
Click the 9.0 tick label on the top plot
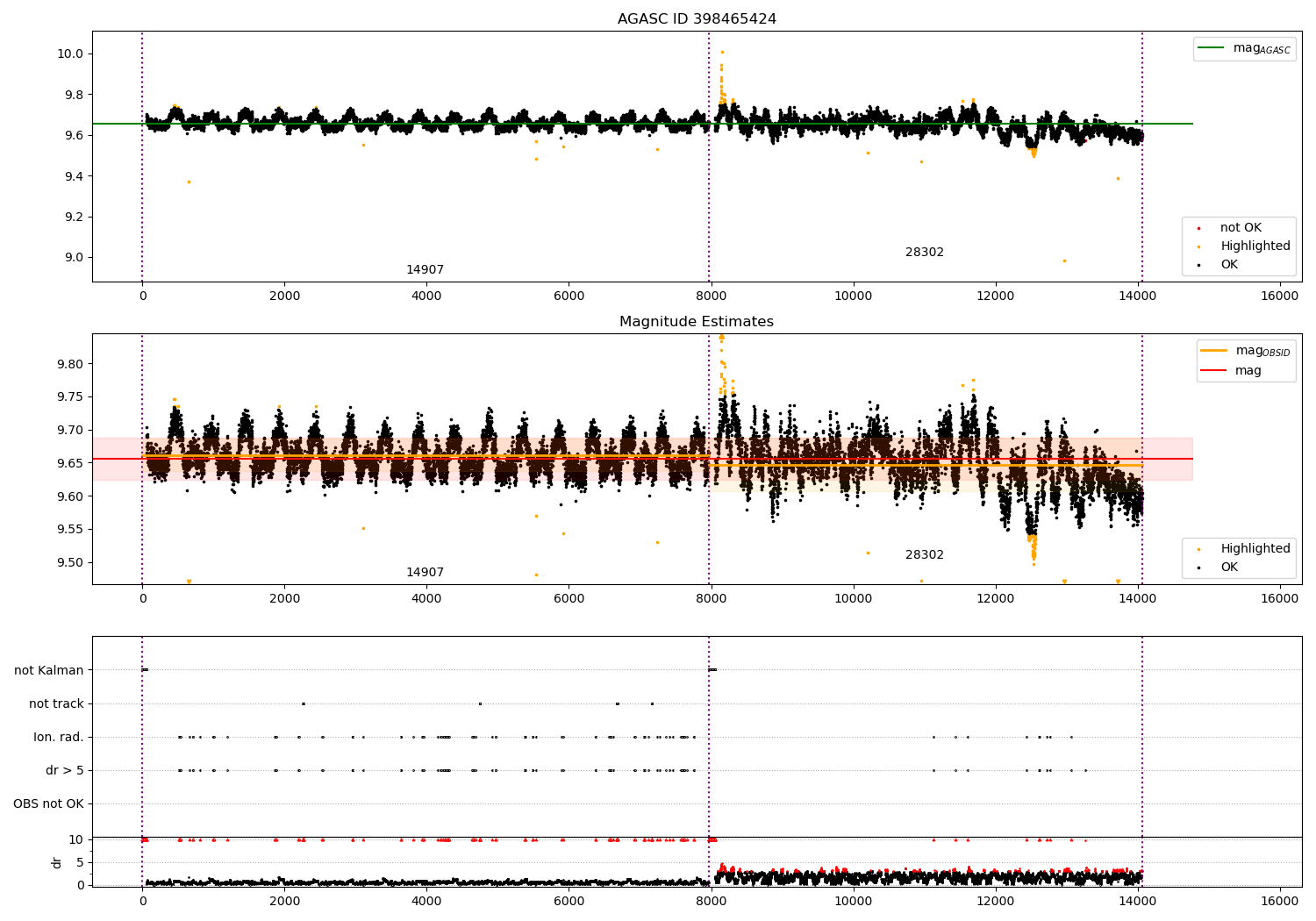coord(74,258)
